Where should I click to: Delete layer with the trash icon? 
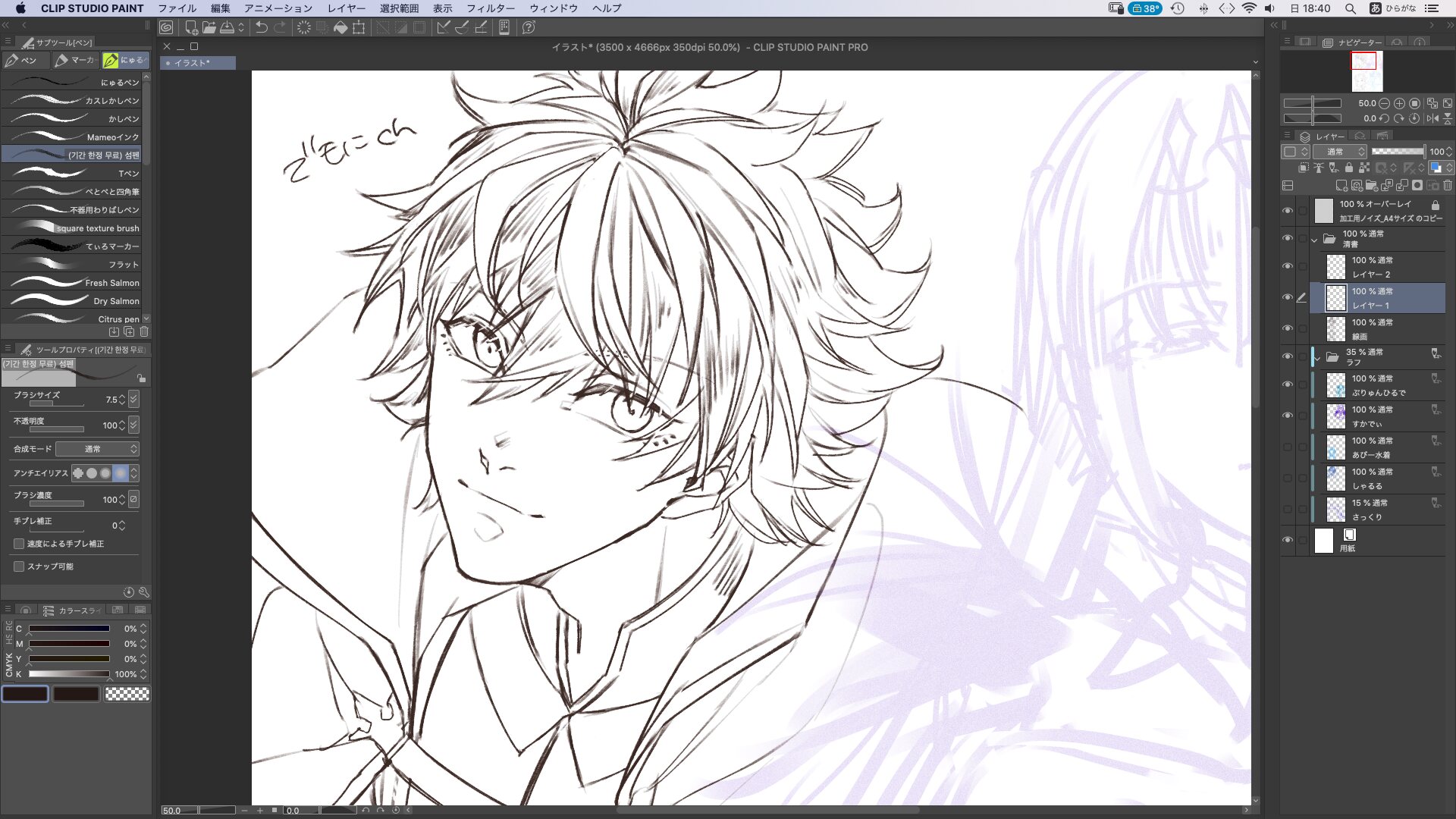pyautogui.click(x=1448, y=186)
